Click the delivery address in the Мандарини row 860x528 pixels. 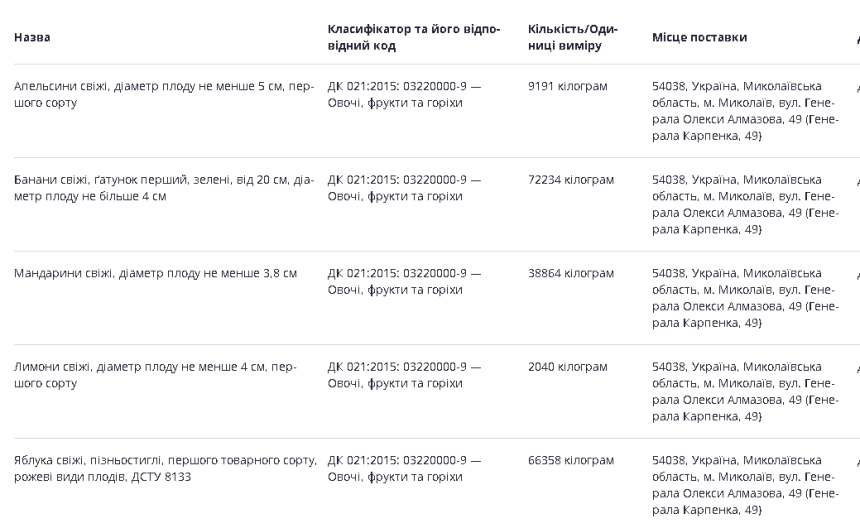(744, 297)
